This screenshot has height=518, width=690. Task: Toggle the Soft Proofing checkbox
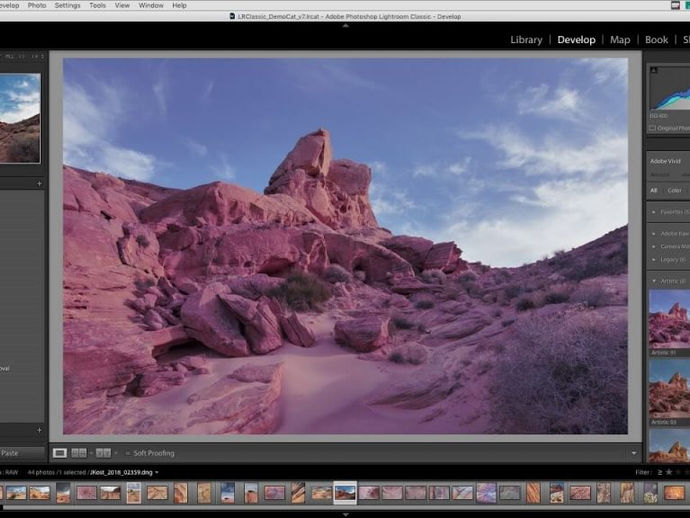click(x=128, y=453)
